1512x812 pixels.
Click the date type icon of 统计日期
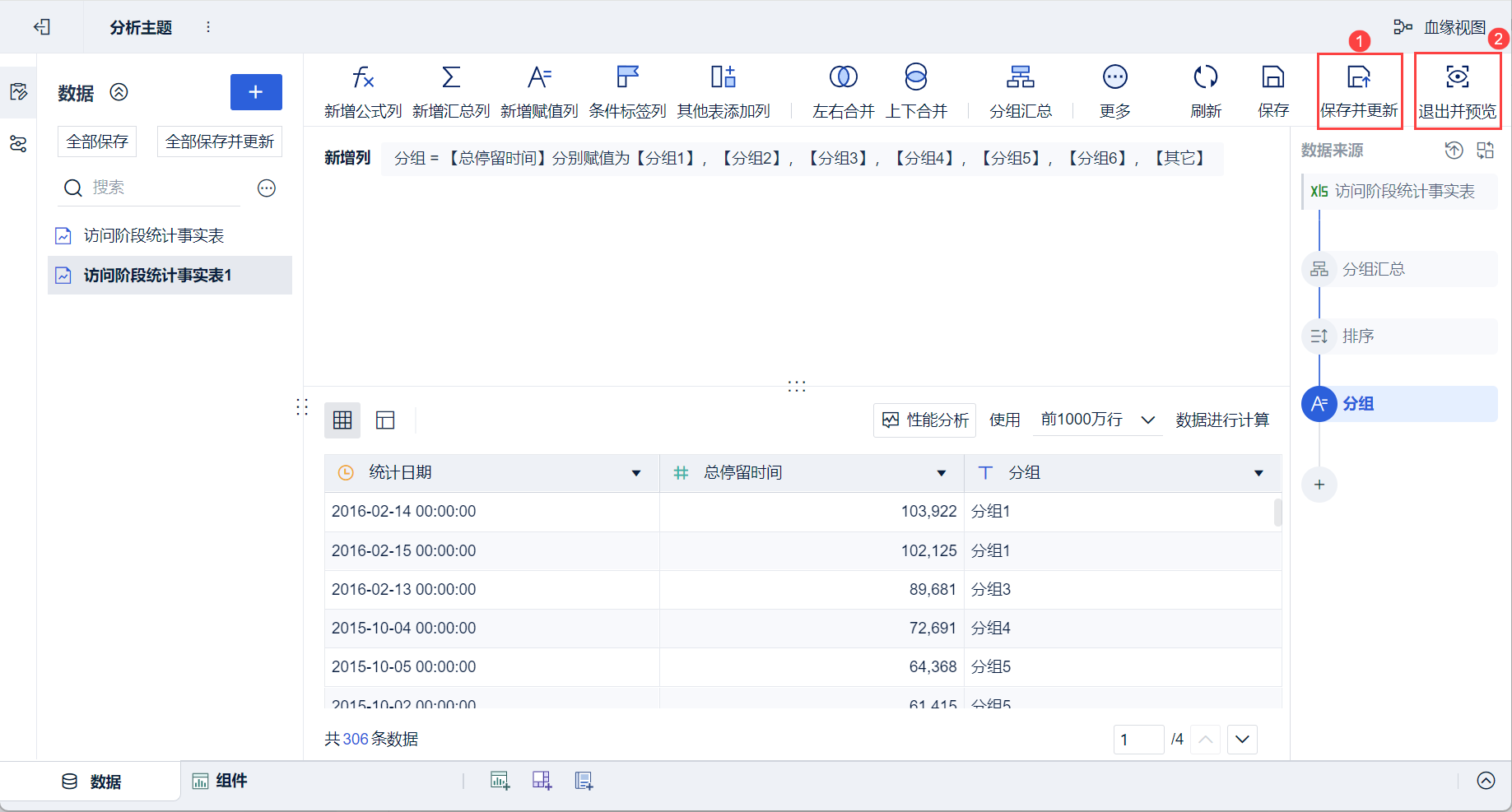click(347, 473)
